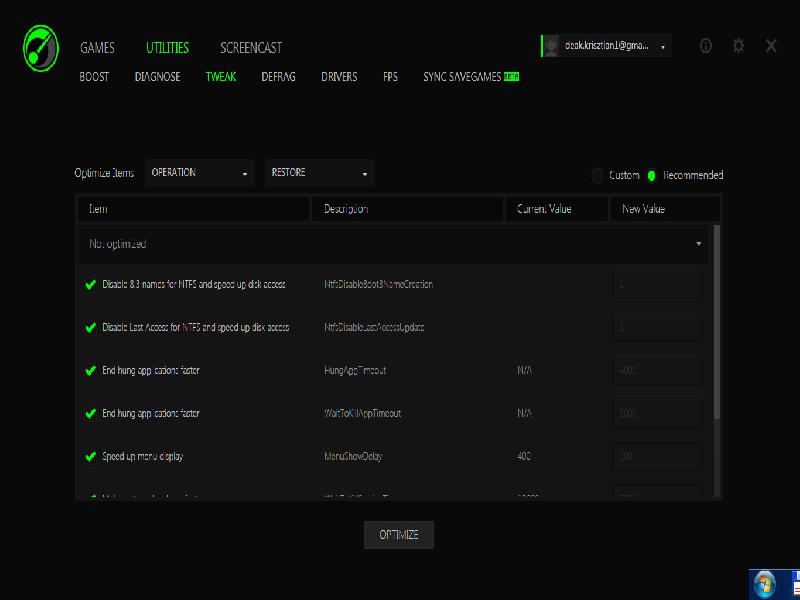Select the UTILITIES tab

click(x=167, y=48)
